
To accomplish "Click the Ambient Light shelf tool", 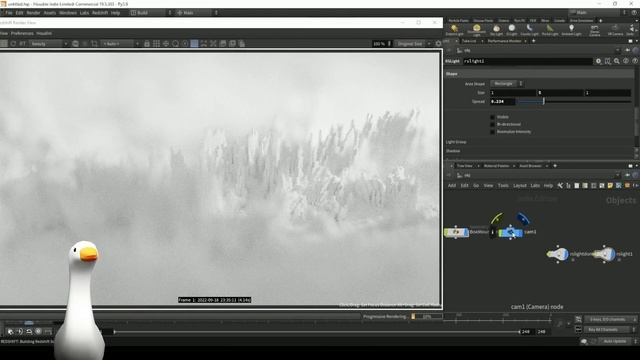I will coord(571,30).
